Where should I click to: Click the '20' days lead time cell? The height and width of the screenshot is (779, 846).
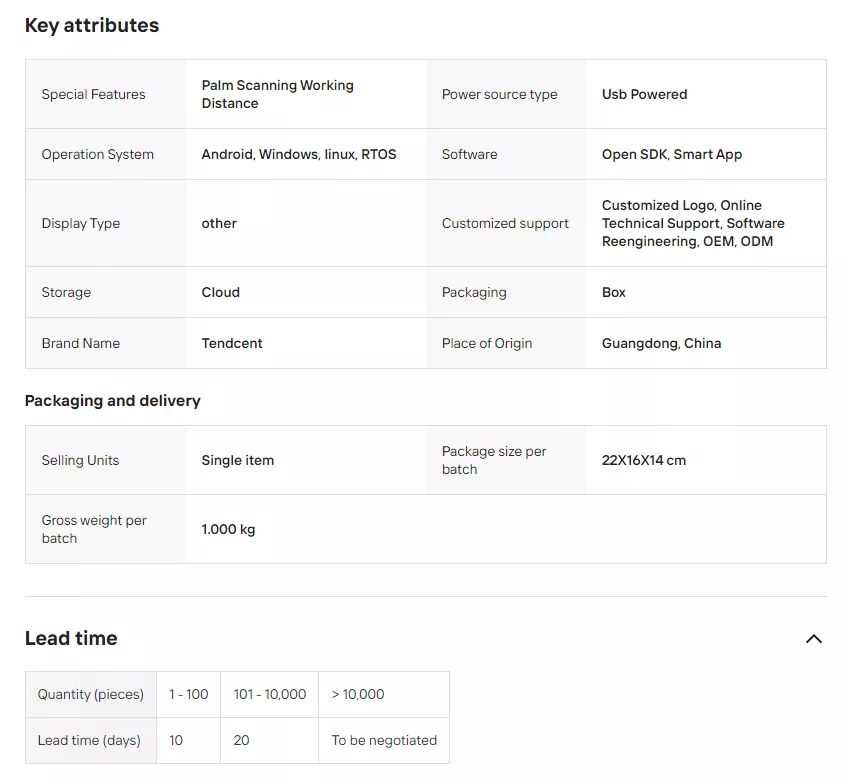(269, 741)
